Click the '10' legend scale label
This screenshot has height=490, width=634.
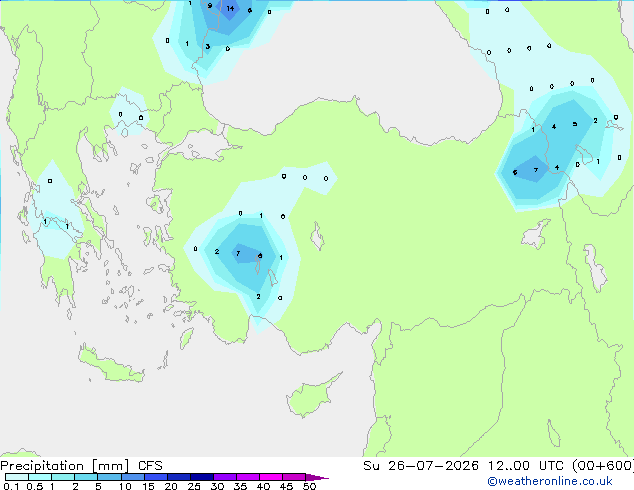125,486
